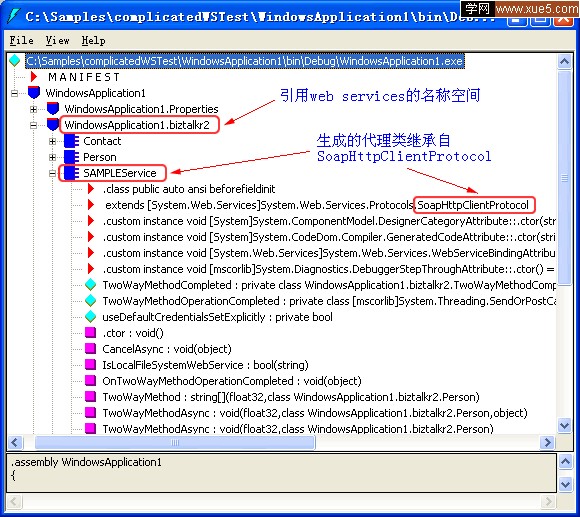Image resolution: width=580 pixels, height=517 pixels.
Task: Click the magenta method icon of OnTwoWayMethodOperationCompleted
Action: click(x=91, y=381)
